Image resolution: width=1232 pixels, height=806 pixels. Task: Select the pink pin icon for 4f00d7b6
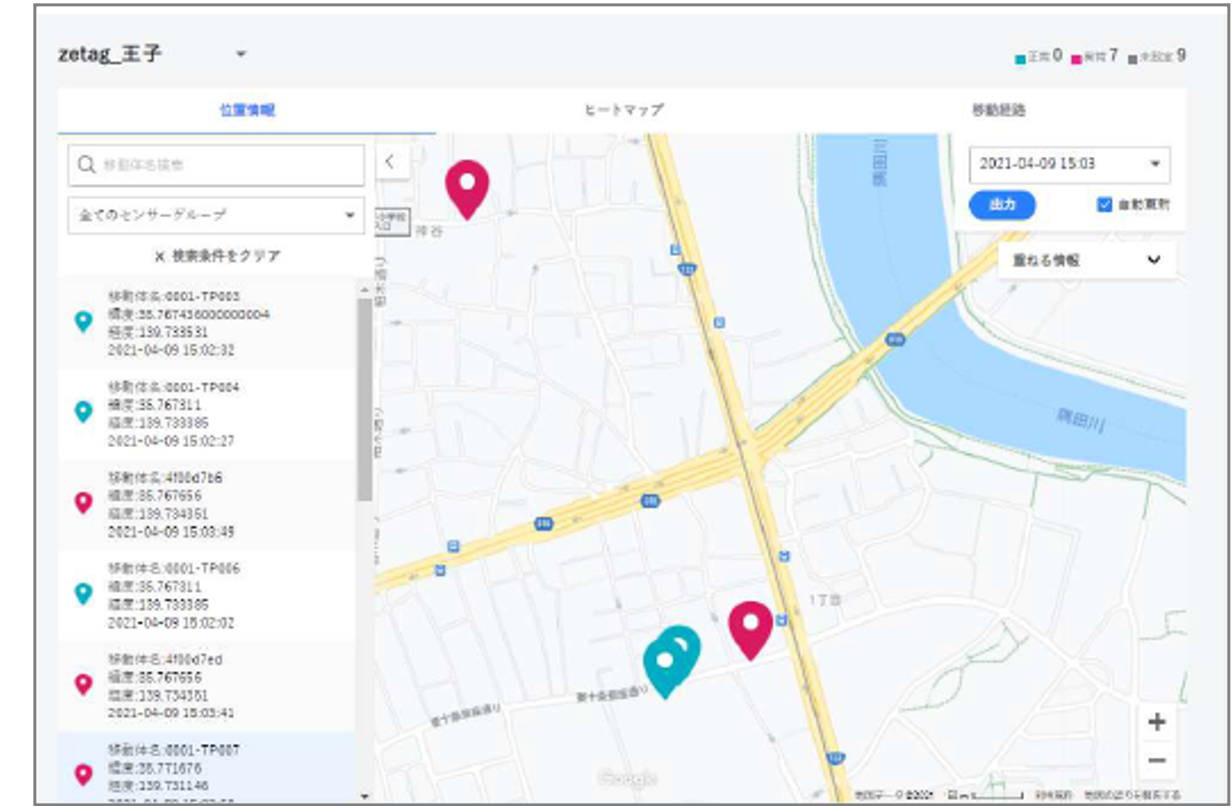85,501
